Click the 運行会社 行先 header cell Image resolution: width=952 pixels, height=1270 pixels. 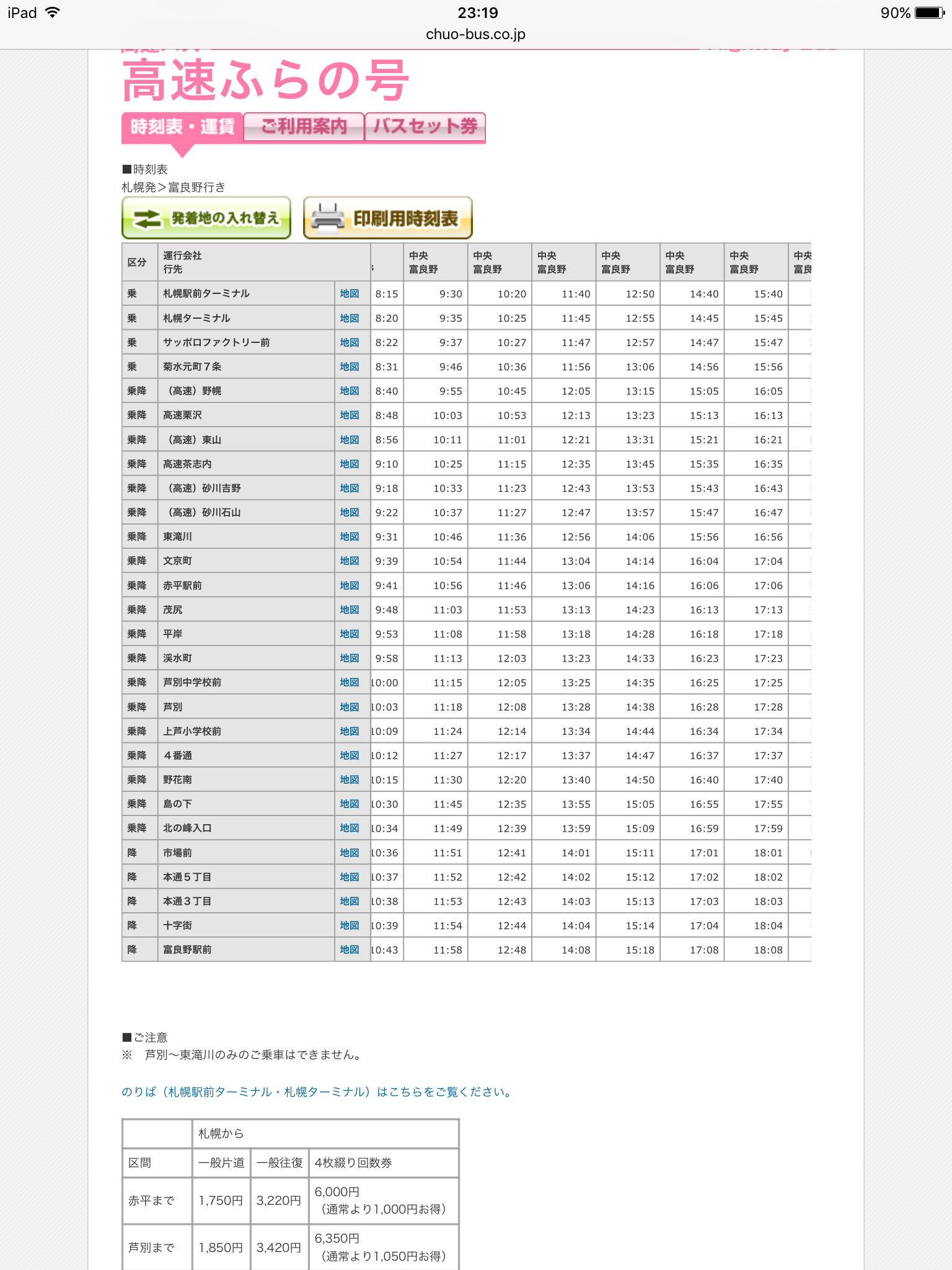click(264, 262)
